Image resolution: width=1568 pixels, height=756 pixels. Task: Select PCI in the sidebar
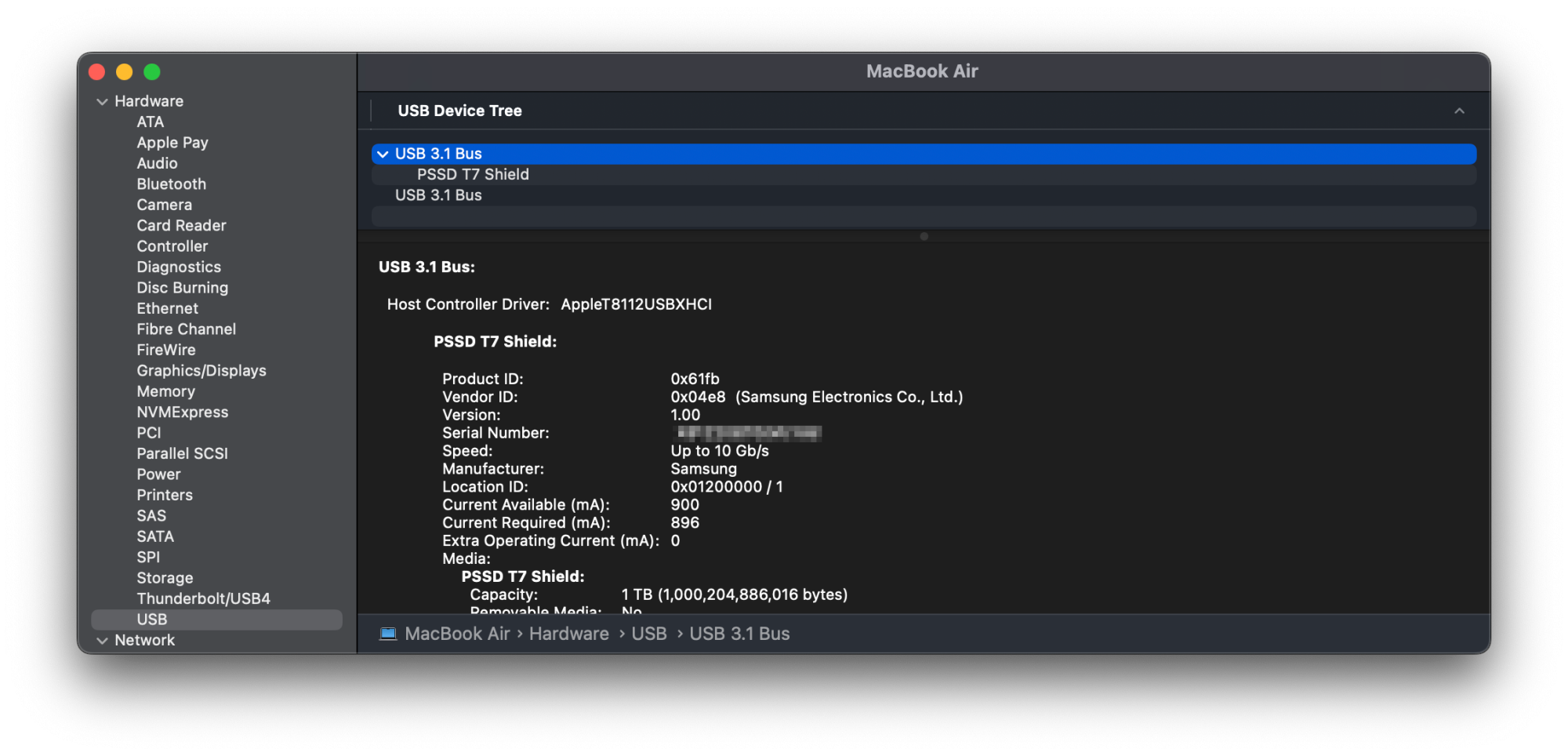pyautogui.click(x=149, y=433)
